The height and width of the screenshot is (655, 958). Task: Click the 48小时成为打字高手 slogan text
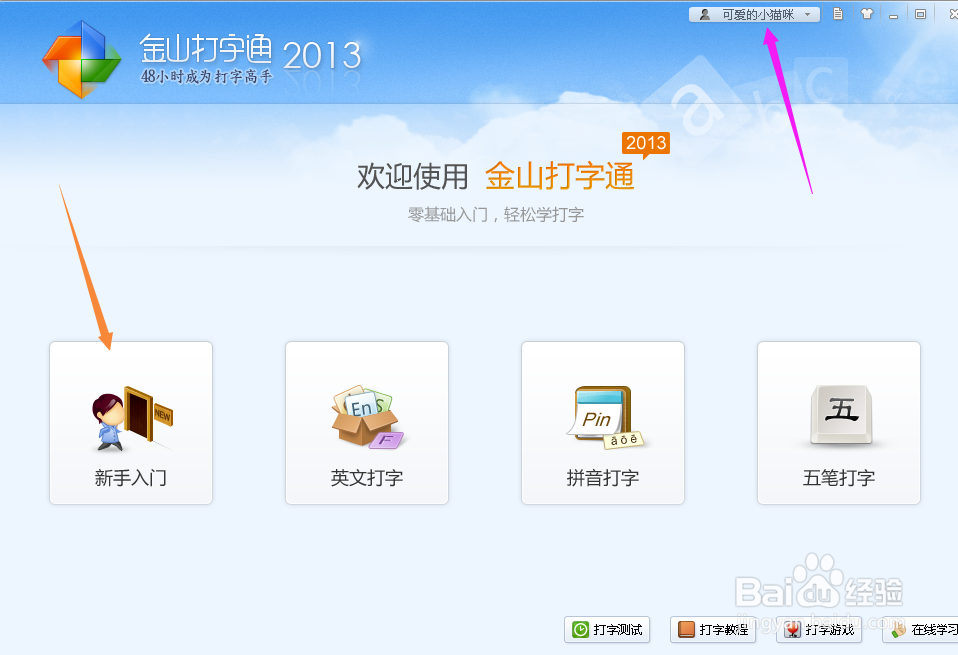tap(207, 76)
